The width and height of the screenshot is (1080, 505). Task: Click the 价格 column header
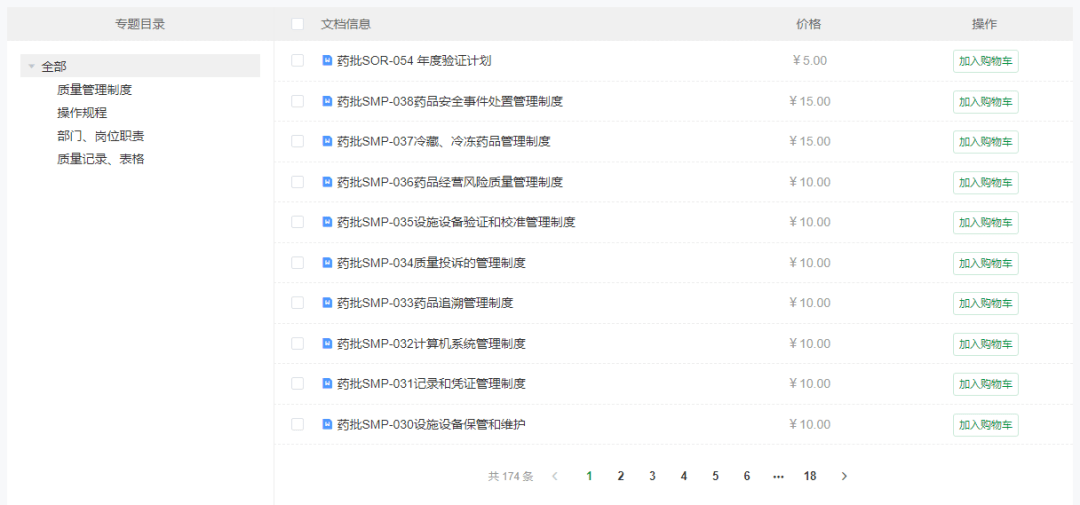[809, 24]
